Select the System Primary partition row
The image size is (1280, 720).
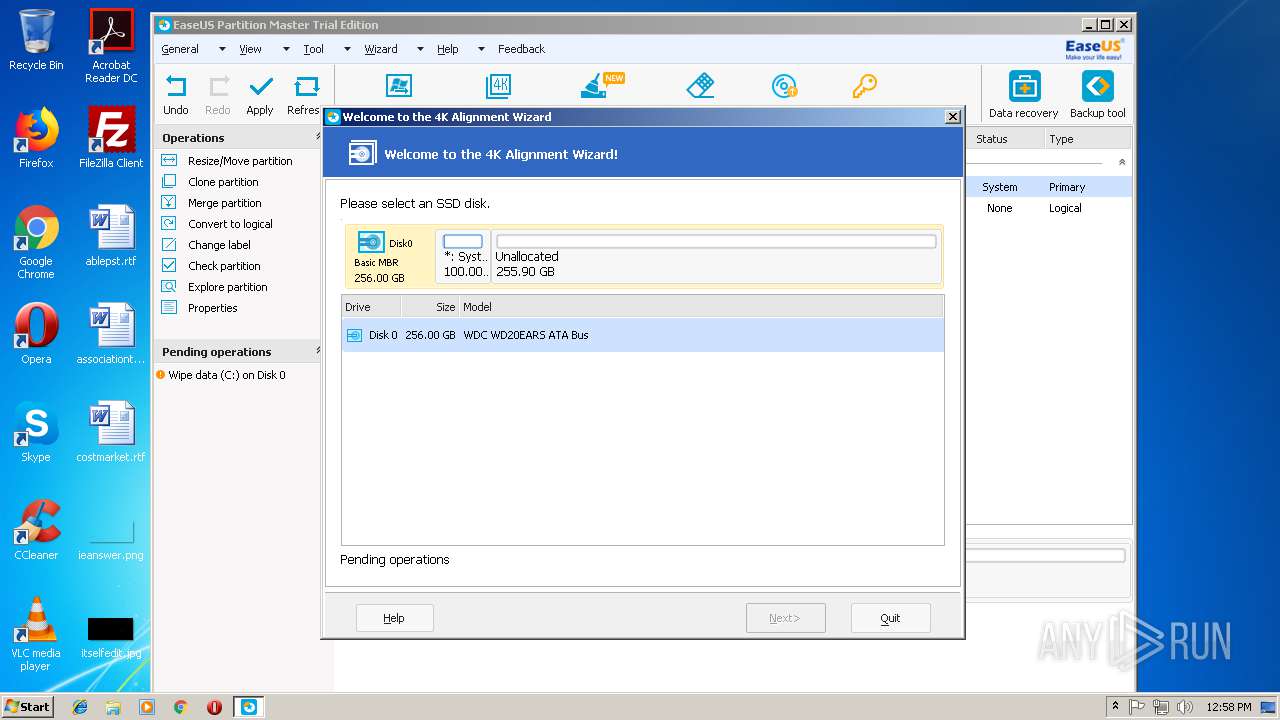[1049, 187]
